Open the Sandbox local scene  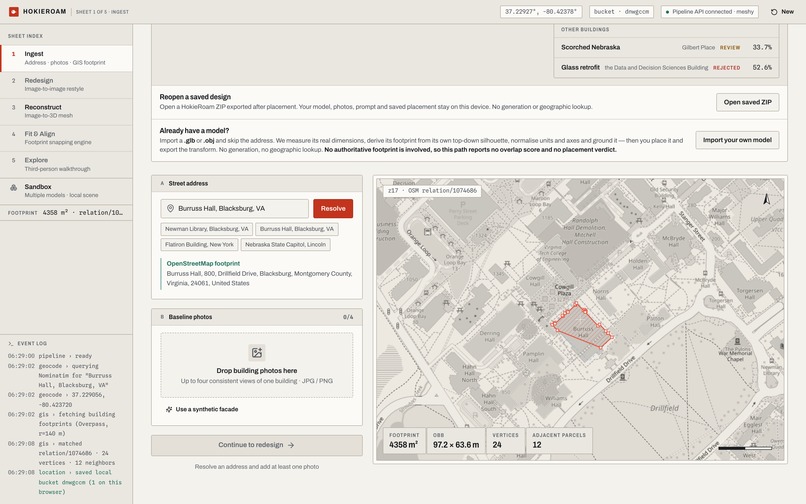click(66, 191)
